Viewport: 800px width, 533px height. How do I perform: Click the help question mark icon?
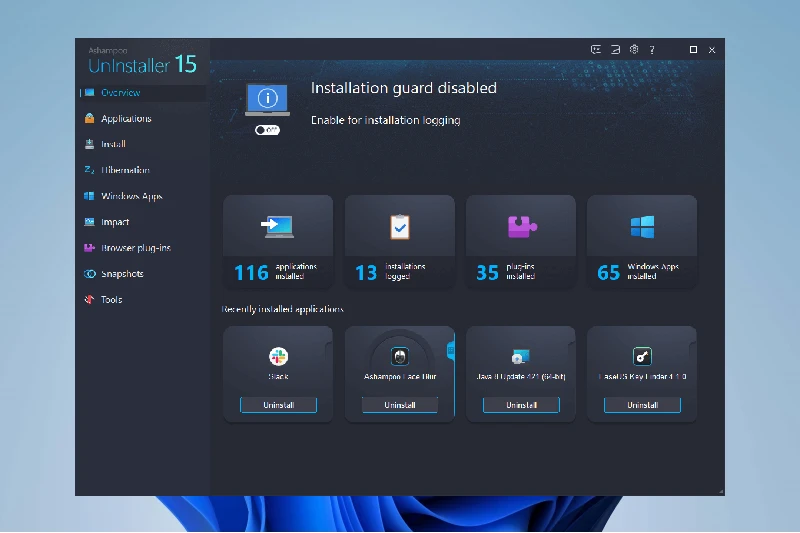click(652, 49)
